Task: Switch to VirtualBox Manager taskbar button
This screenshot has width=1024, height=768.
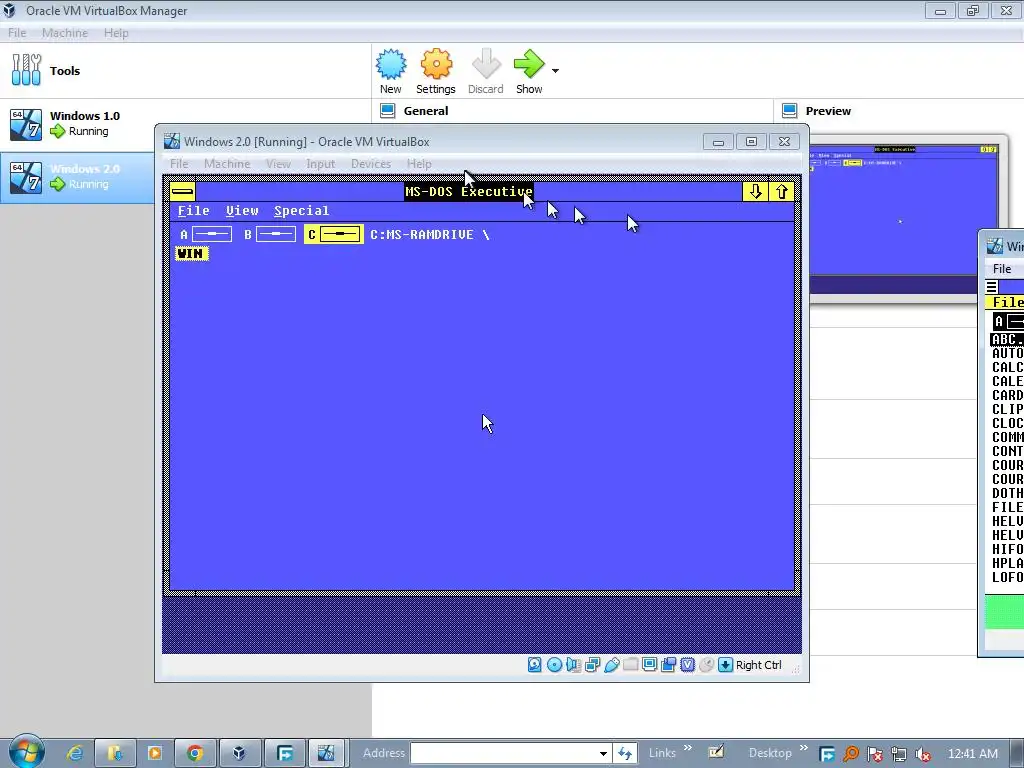Action: tap(239, 753)
